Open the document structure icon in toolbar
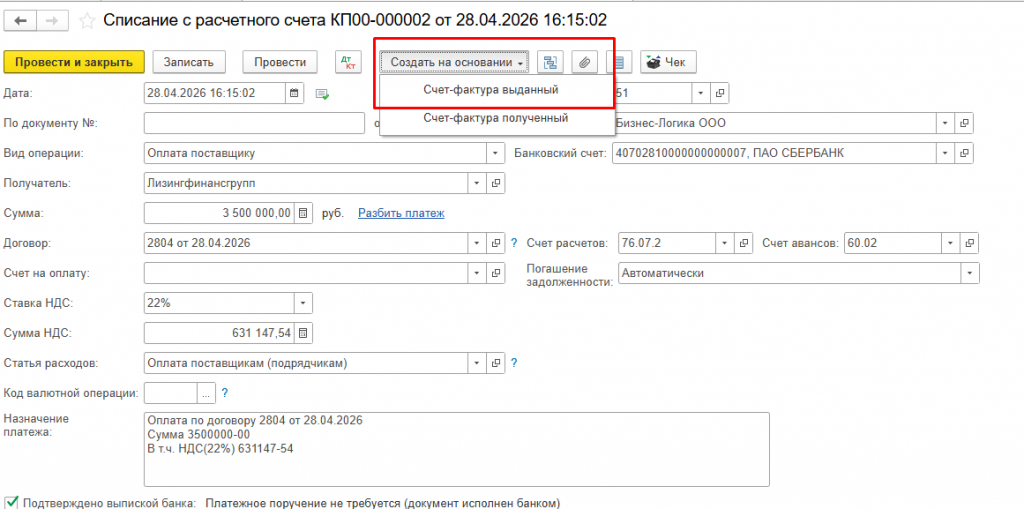Screen dimensions: 1024x509 (550, 62)
